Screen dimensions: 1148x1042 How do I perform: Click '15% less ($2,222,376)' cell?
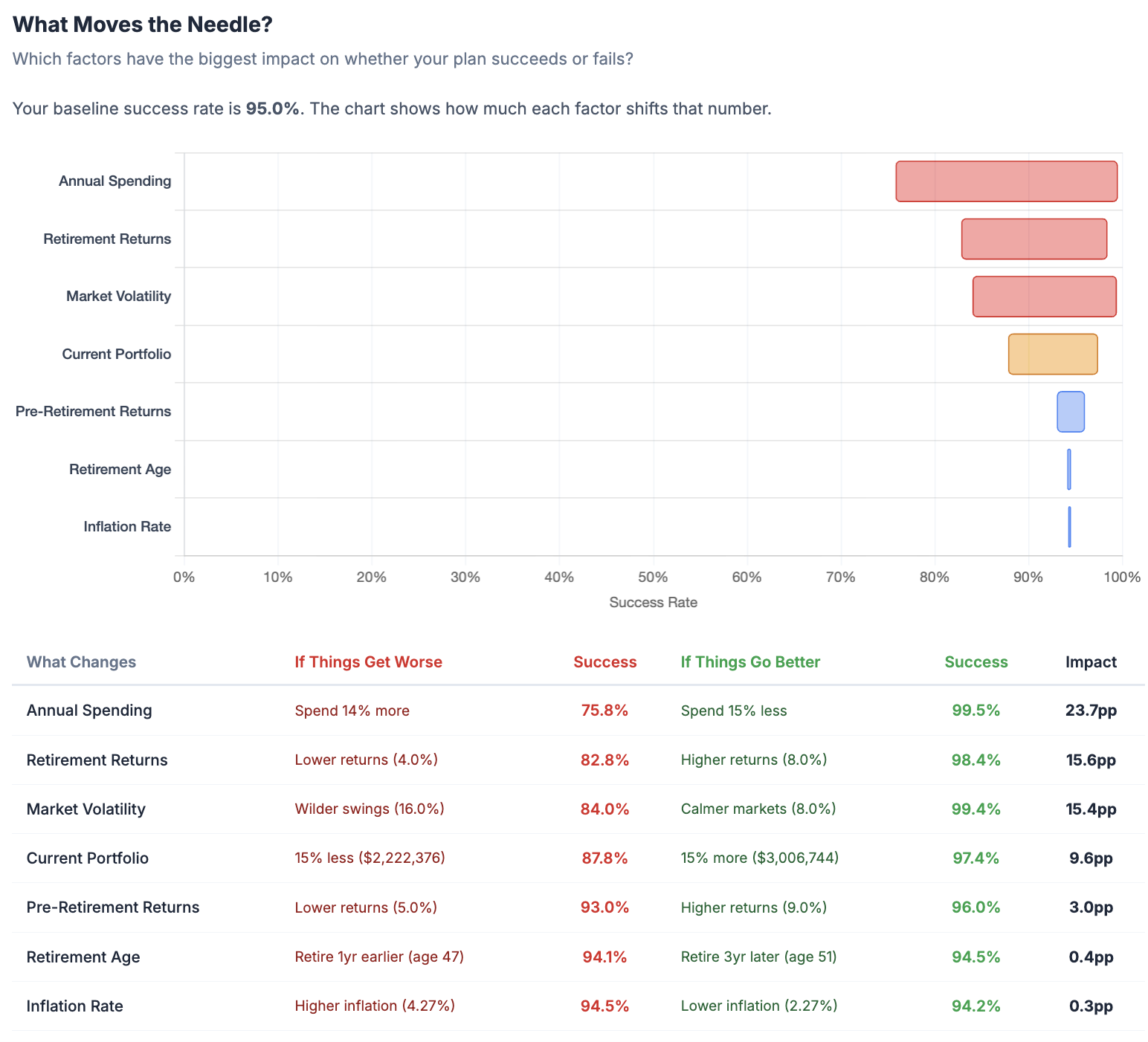click(x=370, y=858)
